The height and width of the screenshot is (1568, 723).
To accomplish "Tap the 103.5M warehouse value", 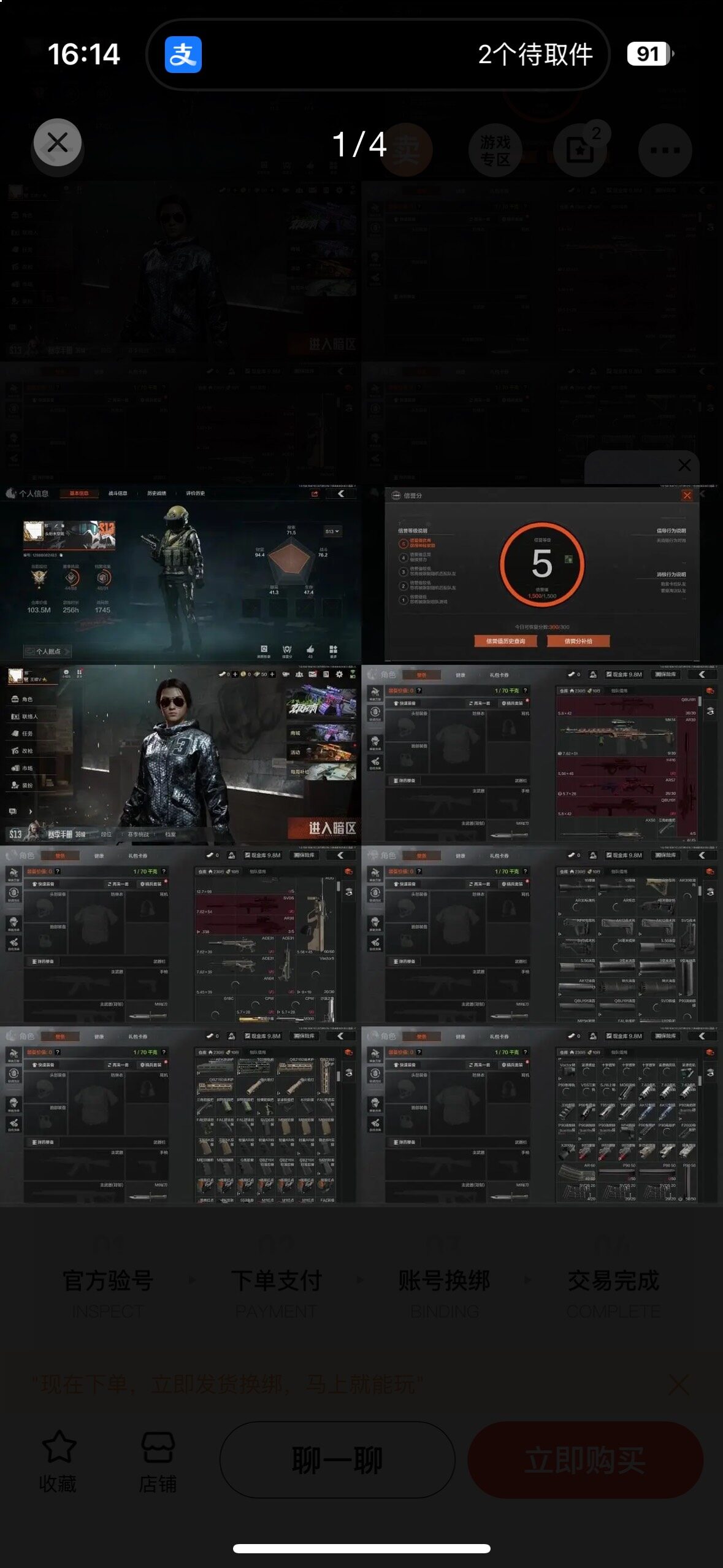I will pyautogui.click(x=39, y=610).
